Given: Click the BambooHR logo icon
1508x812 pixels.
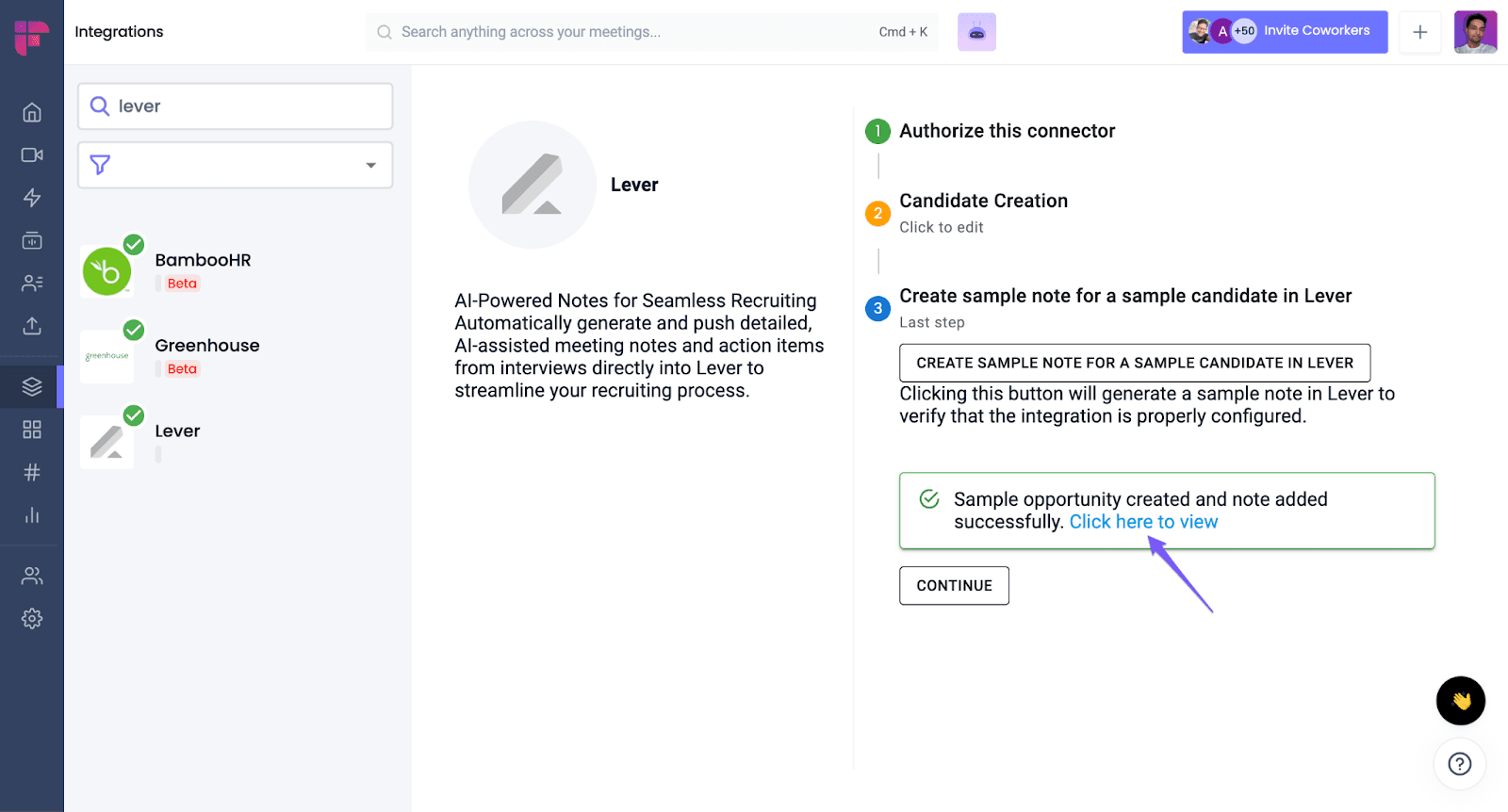Looking at the screenshot, I should (x=107, y=271).
